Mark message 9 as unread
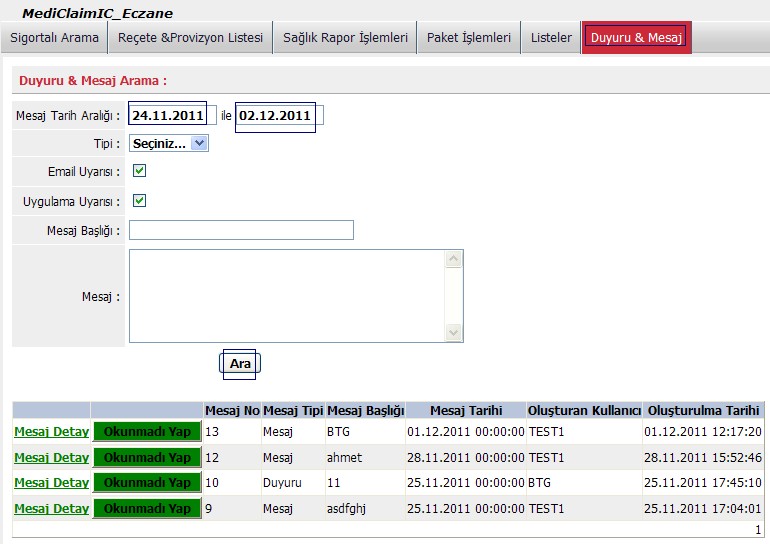Image resolution: width=770 pixels, height=544 pixels. tap(147, 509)
